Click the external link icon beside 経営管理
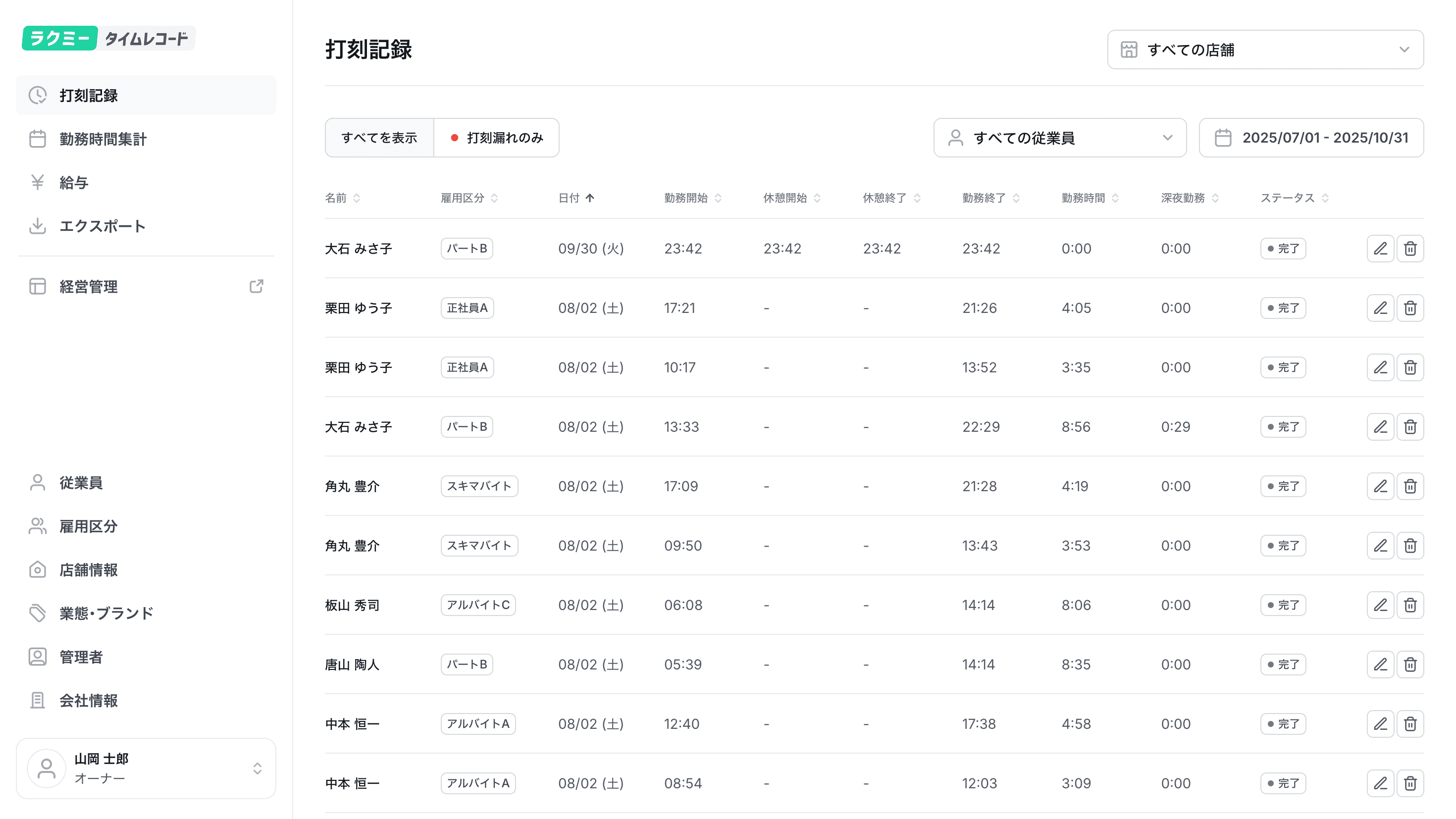 click(x=256, y=287)
